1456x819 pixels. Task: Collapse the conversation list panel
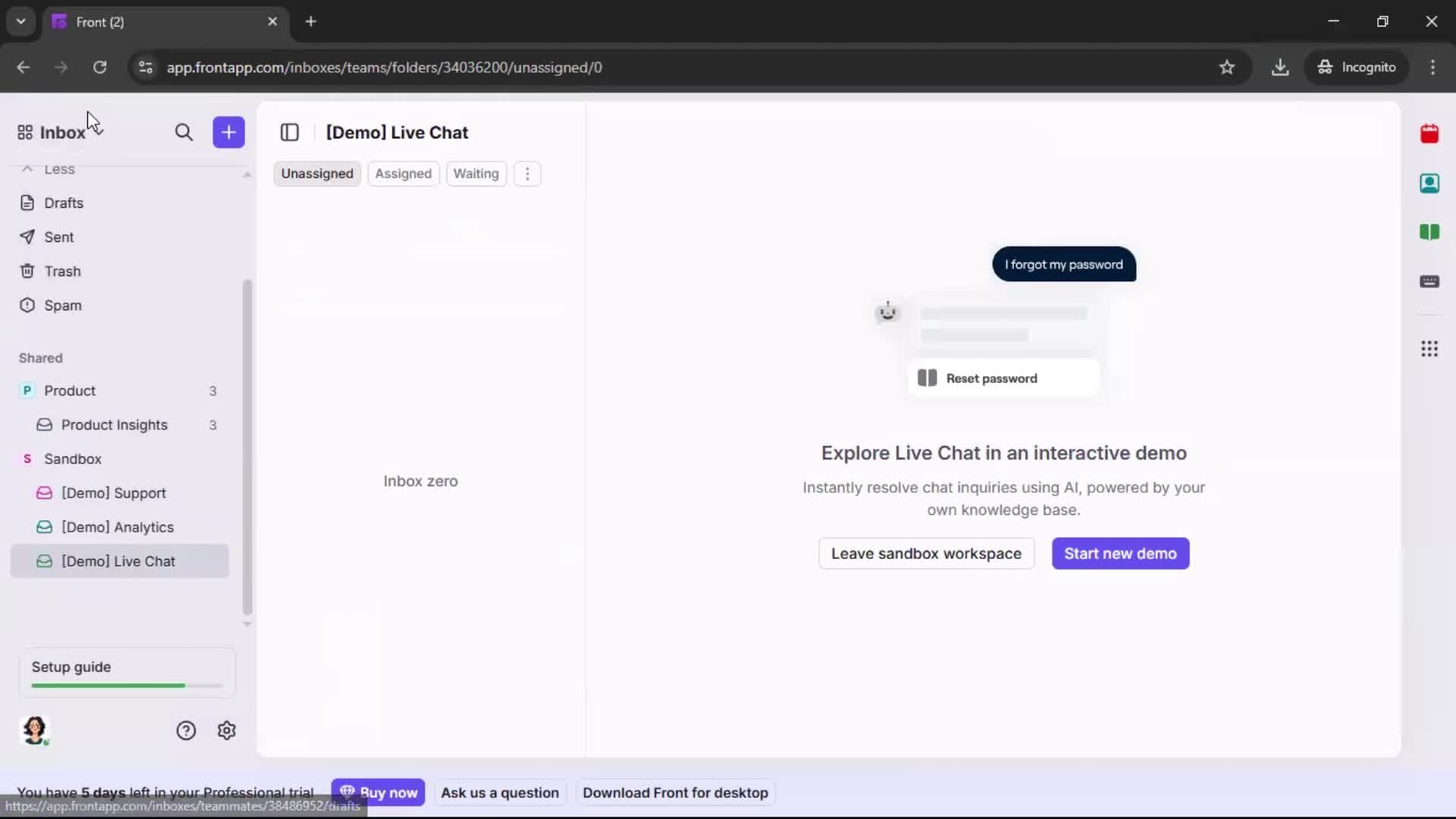pos(290,132)
